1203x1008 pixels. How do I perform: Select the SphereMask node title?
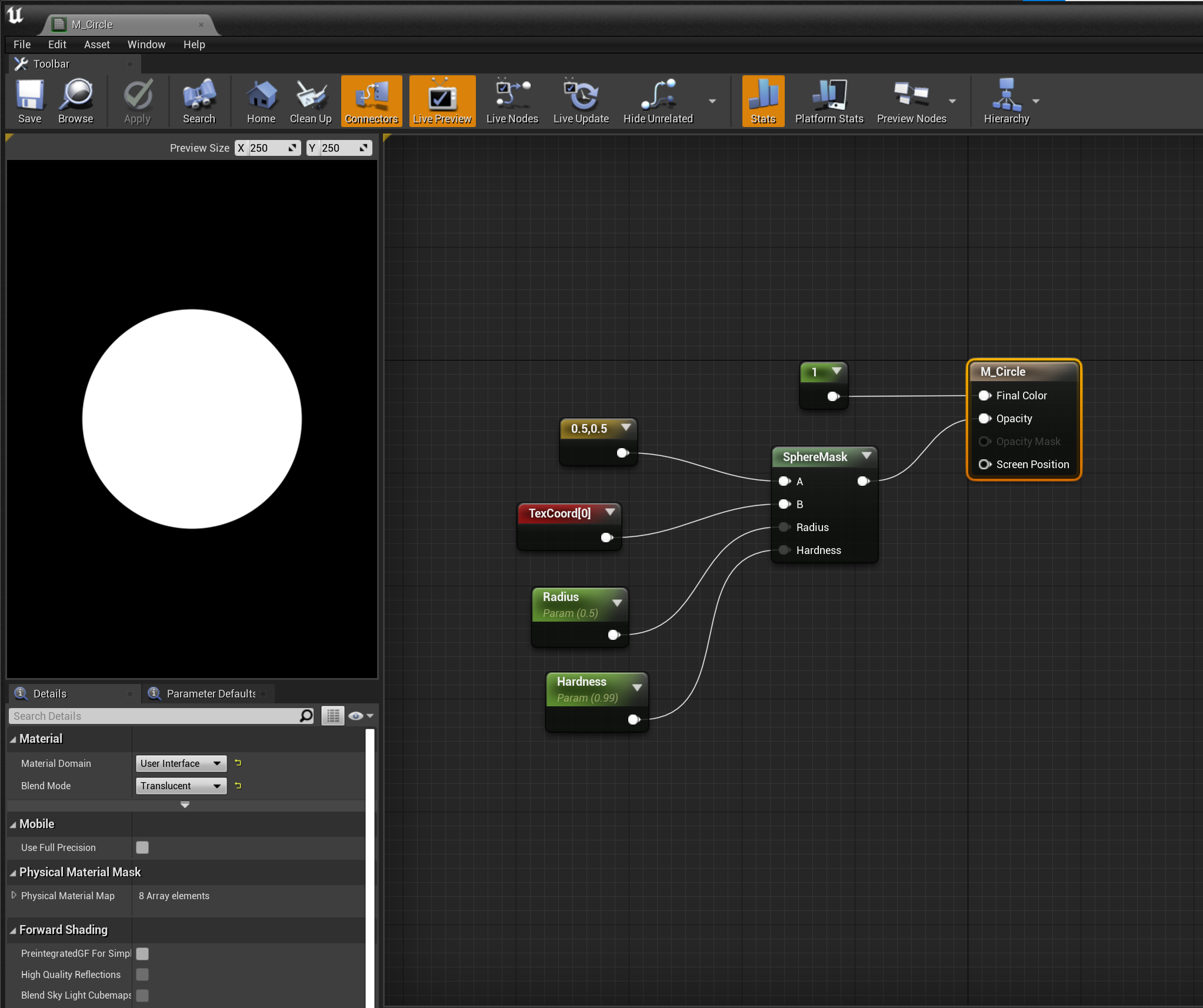click(814, 457)
